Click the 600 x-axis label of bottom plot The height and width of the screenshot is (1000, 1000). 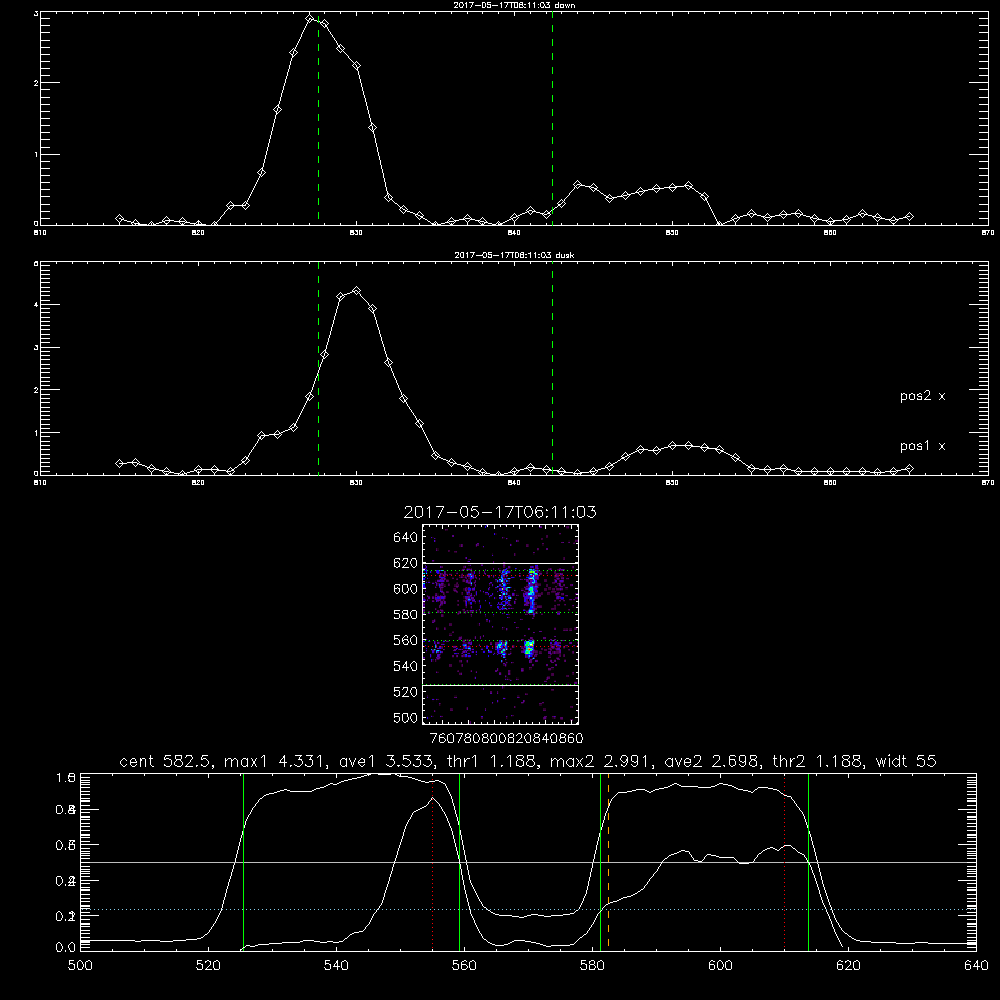[720, 966]
